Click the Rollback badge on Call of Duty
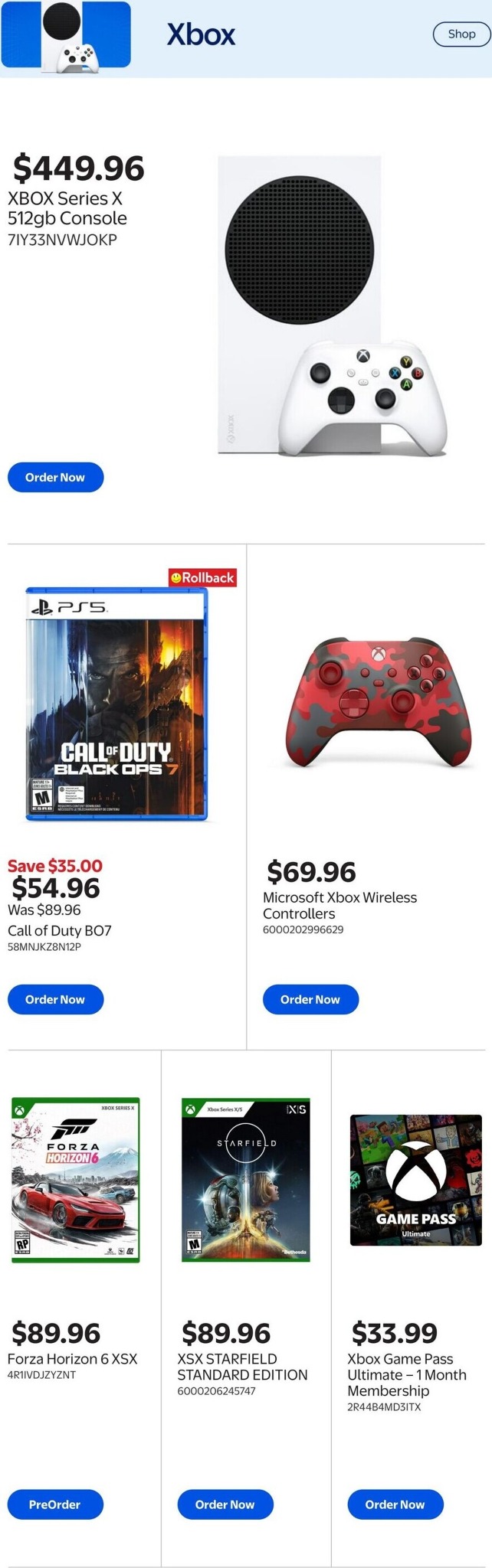The height and width of the screenshot is (1568, 492). [204, 578]
